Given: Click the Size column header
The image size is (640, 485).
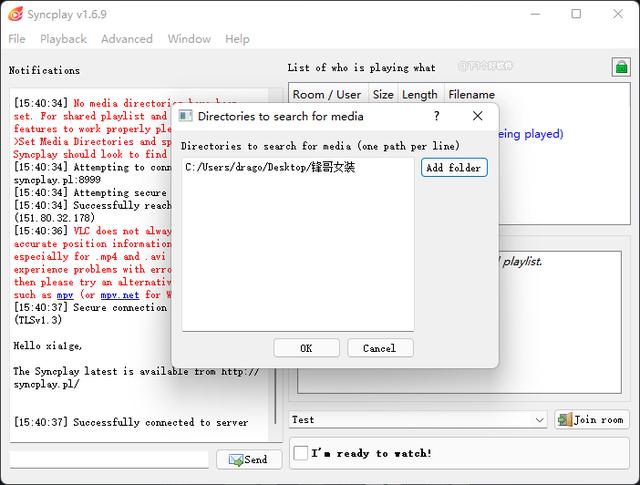Looking at the screenshot, I should click(383, 95).
